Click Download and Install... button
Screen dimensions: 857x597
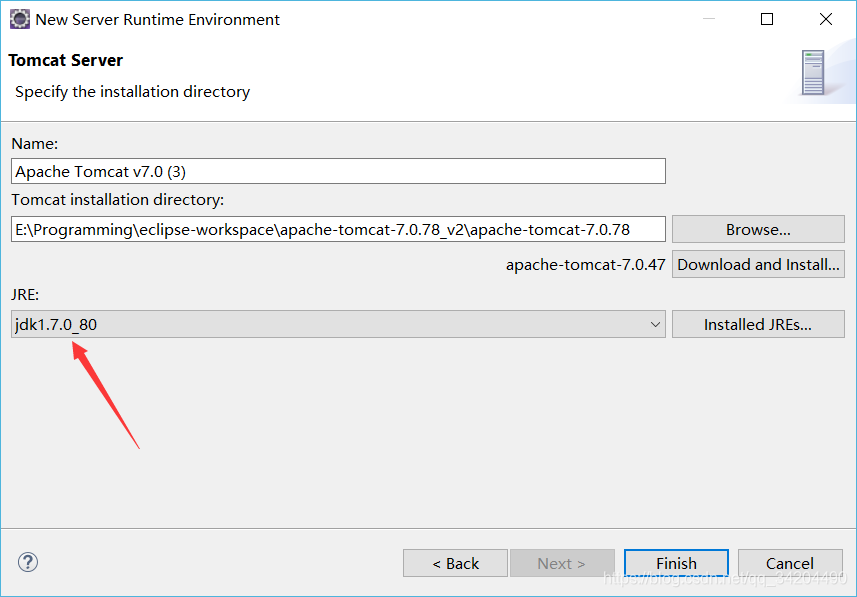[758, 264]
